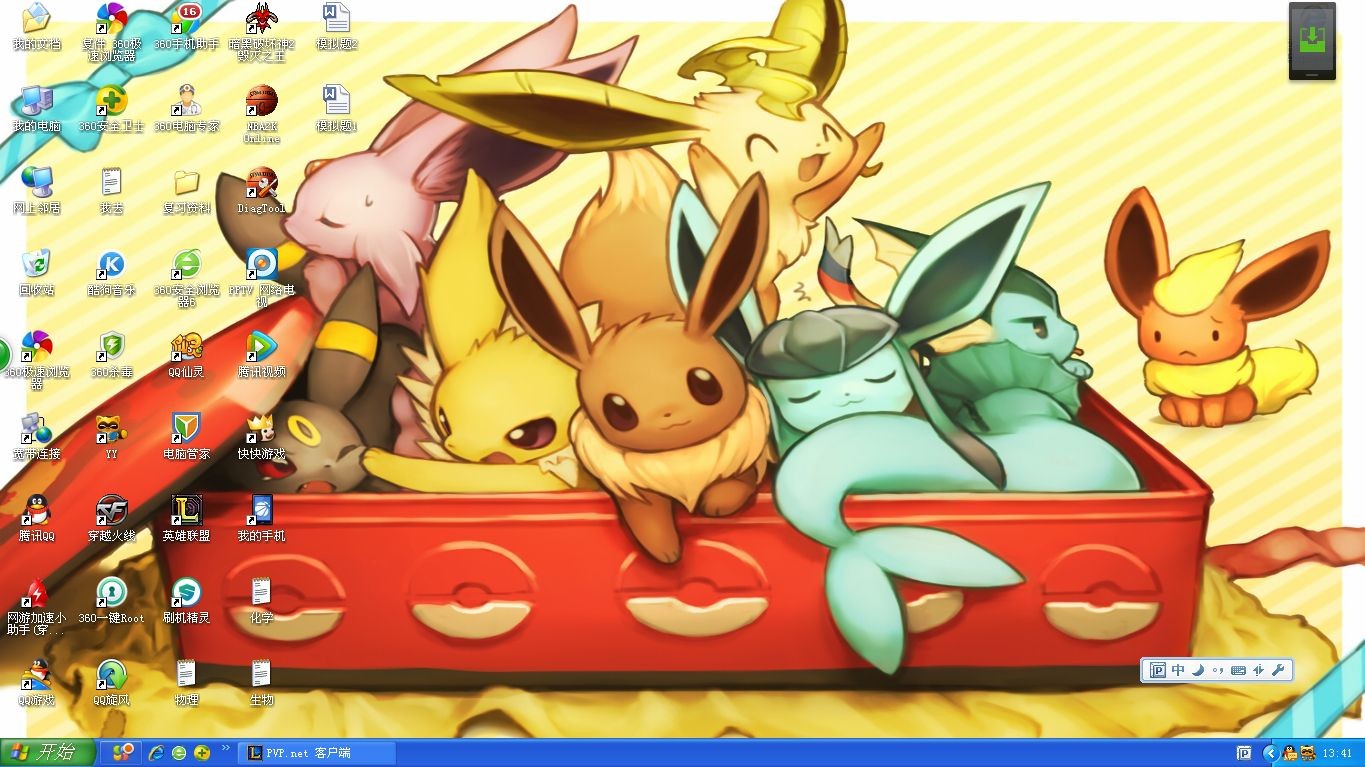Image resolution: width=1365 pixels, height=767 pixels.
Task: Click the taskbar language bar P icon
Action: (1244, 753)
